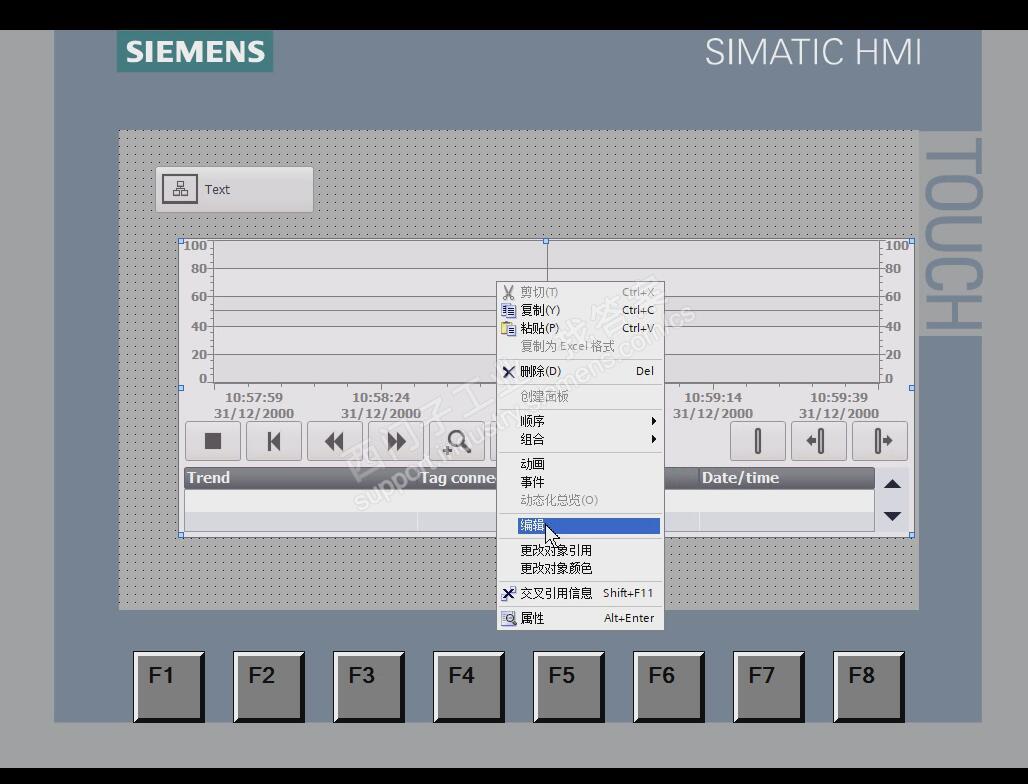Click the F6 function key
The width and height of the screenshot is (1028, 784).
pyautogui.click(x=669, y=687)
